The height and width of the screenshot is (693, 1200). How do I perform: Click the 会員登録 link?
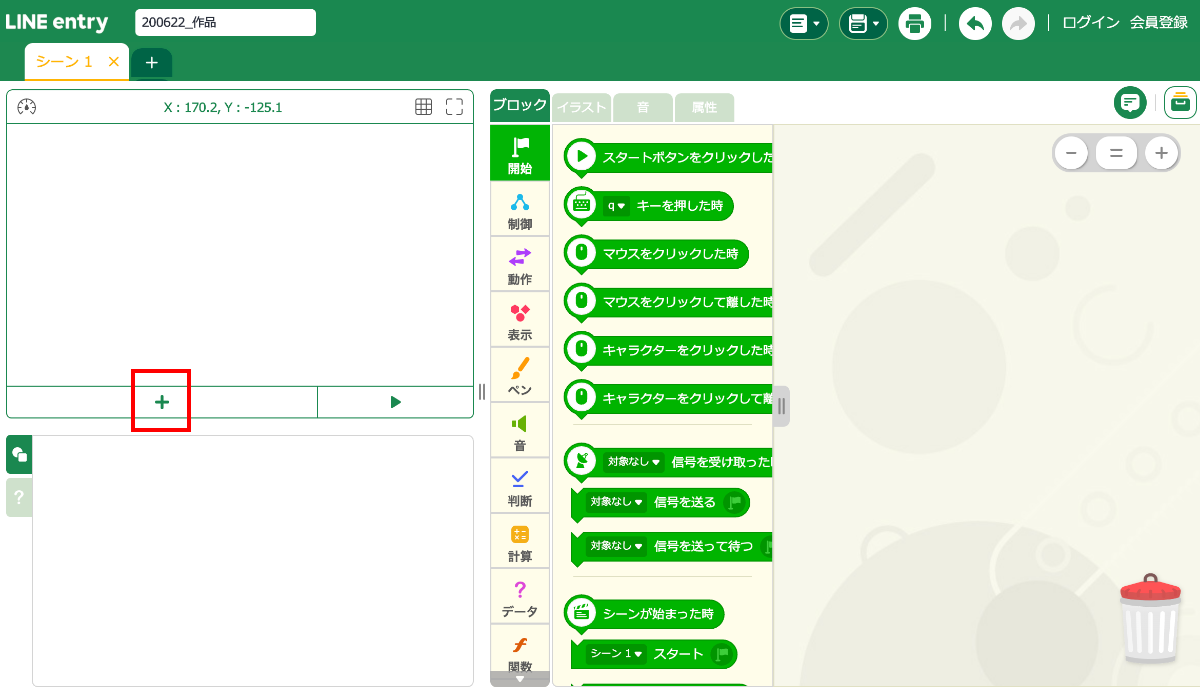[1159, 23]
